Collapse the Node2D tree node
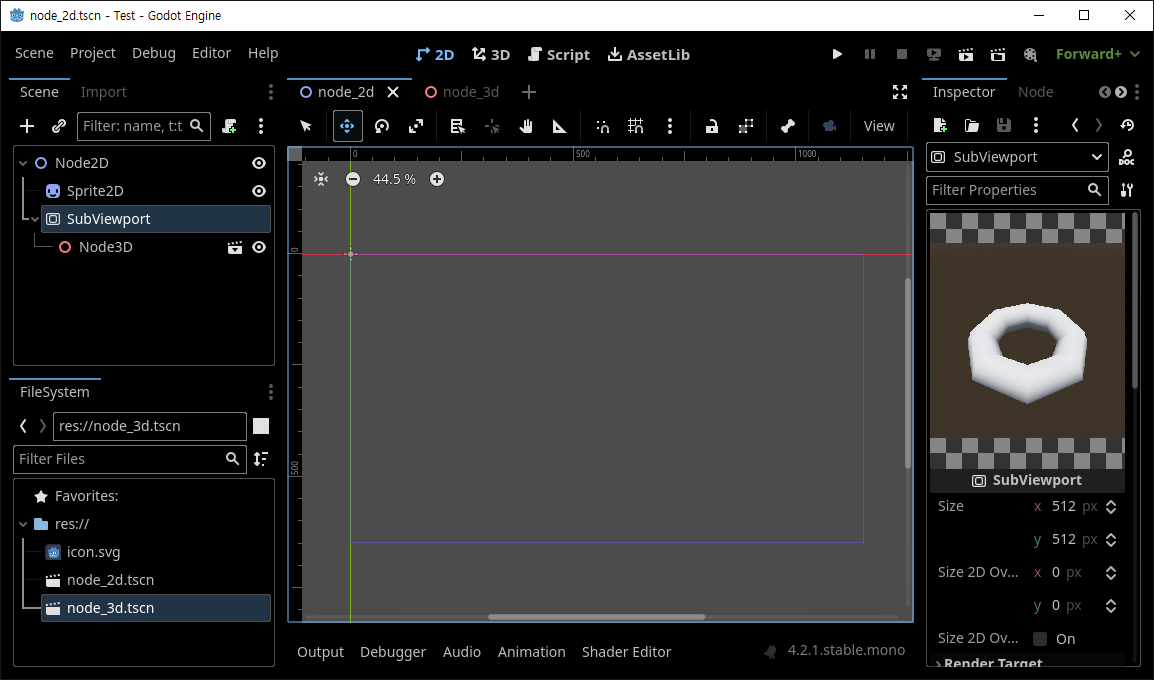 (23, 163)
